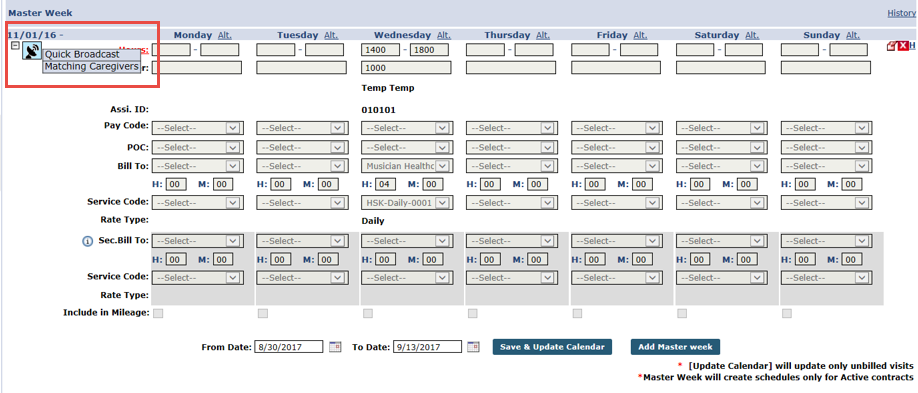918x393 pixels.
Task: Choose Quick Broadcast from popup menu
Action: pyautogui.click(x=91, y=54)
